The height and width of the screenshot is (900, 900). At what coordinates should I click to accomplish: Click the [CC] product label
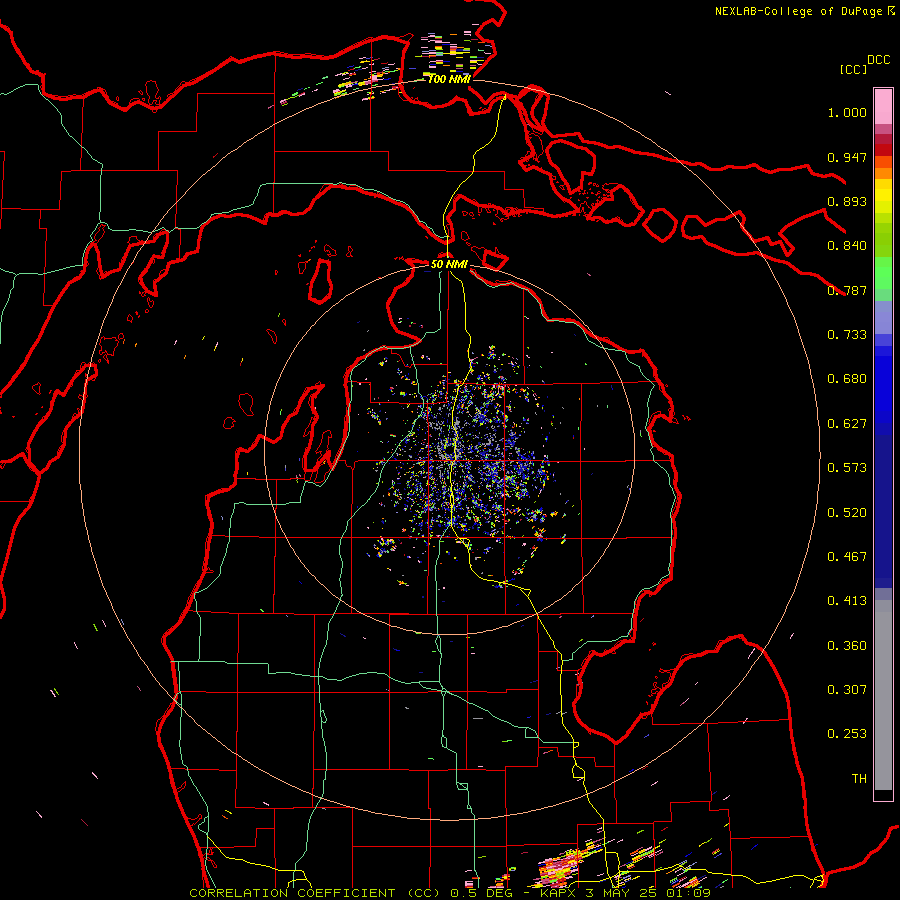click(x=853, y=69)
